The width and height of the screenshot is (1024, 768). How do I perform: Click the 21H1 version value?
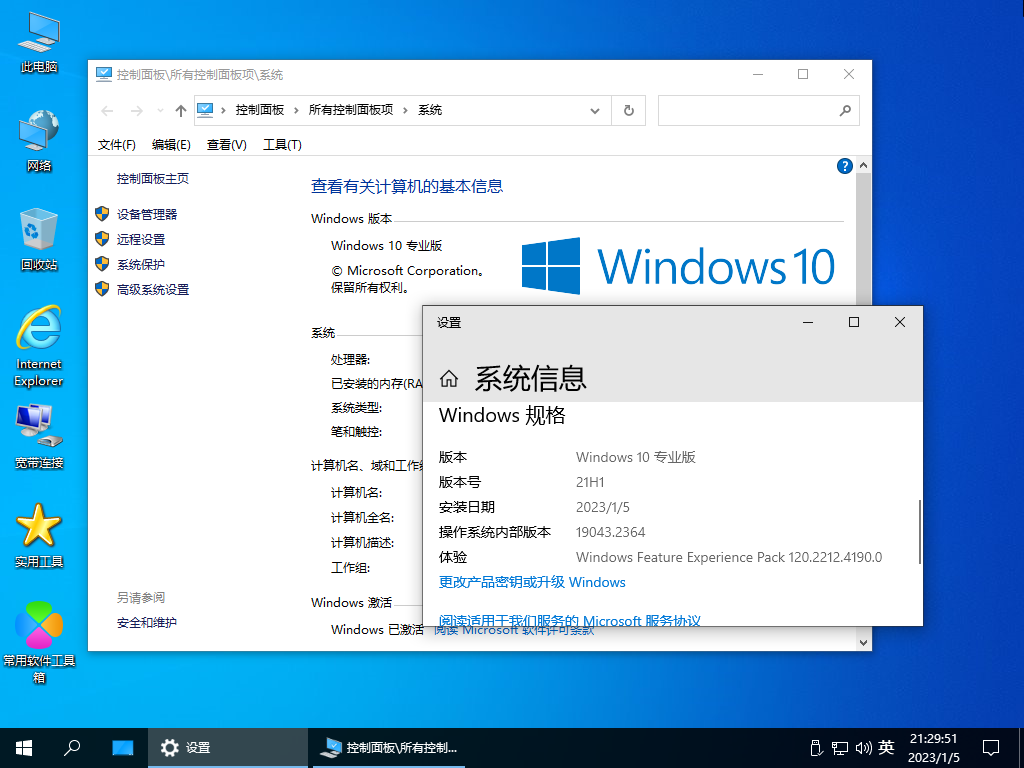[590, 482]
